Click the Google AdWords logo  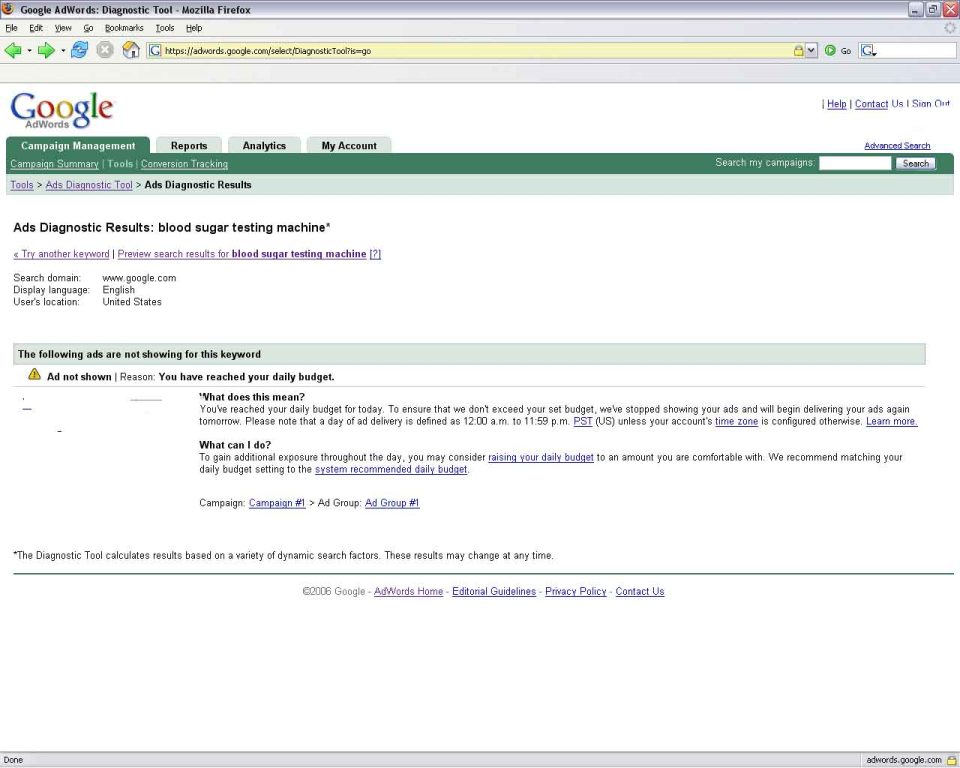pyautogui.click(x=61, y=110)
